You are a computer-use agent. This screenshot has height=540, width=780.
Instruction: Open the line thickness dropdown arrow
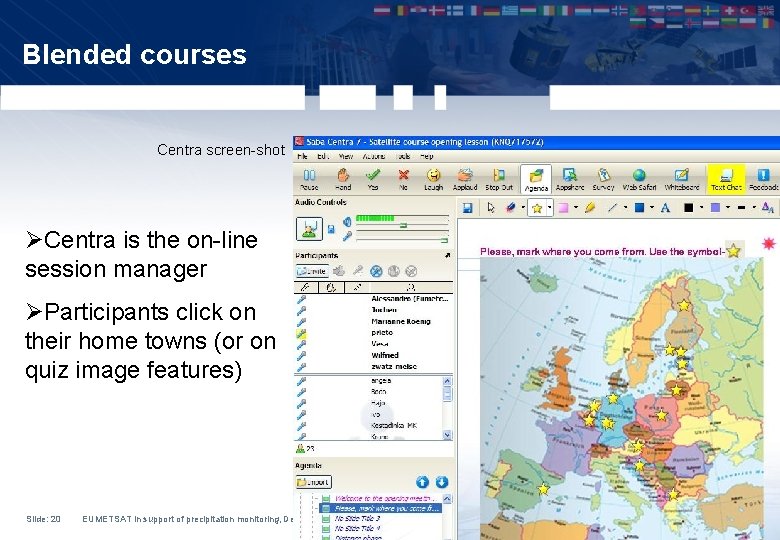click(x=754, y=208)
